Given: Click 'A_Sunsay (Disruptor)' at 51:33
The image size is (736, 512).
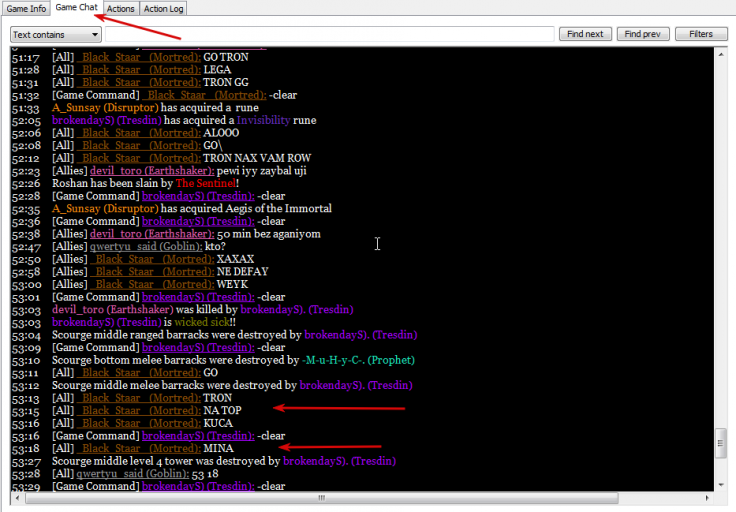Looking at the screenshot, I should pos(105,108).
